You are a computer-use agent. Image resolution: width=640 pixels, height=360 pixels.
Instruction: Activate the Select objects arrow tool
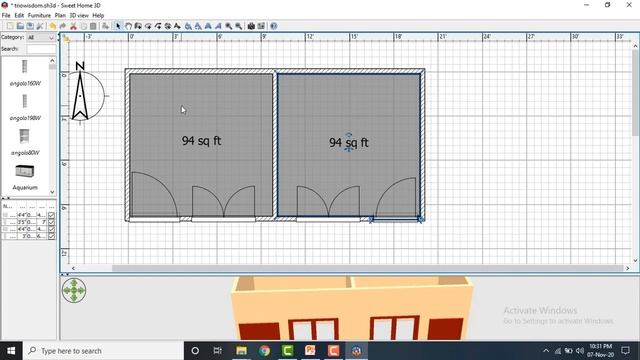coord(118,26)
